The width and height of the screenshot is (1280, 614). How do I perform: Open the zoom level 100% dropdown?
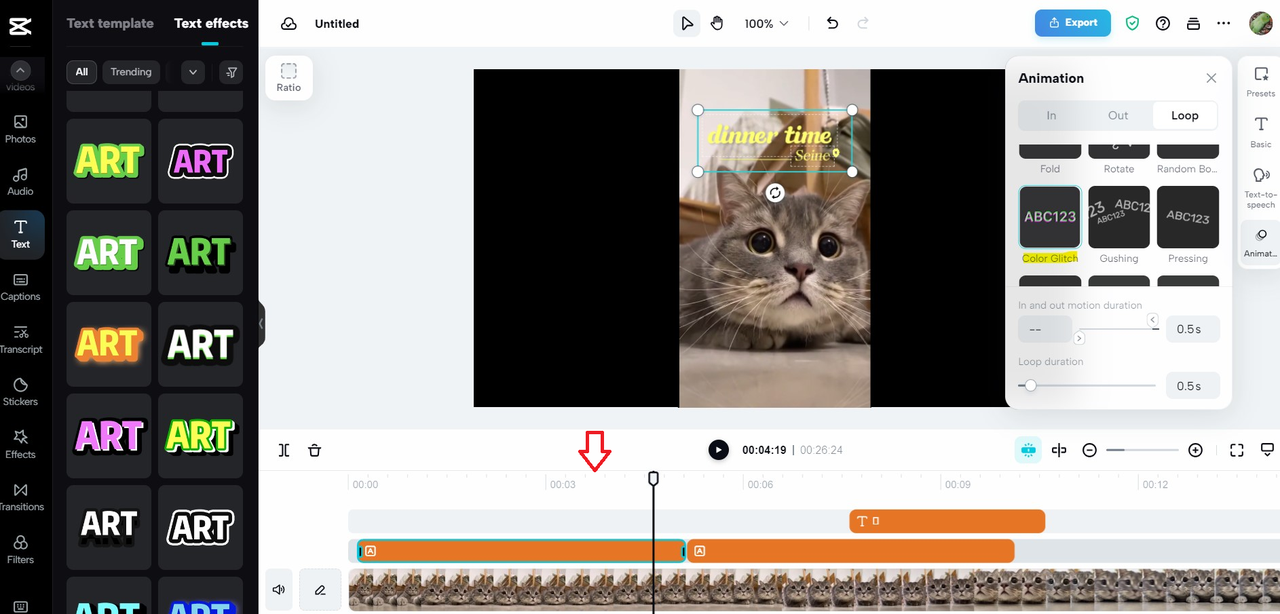[x=765, y=23]
